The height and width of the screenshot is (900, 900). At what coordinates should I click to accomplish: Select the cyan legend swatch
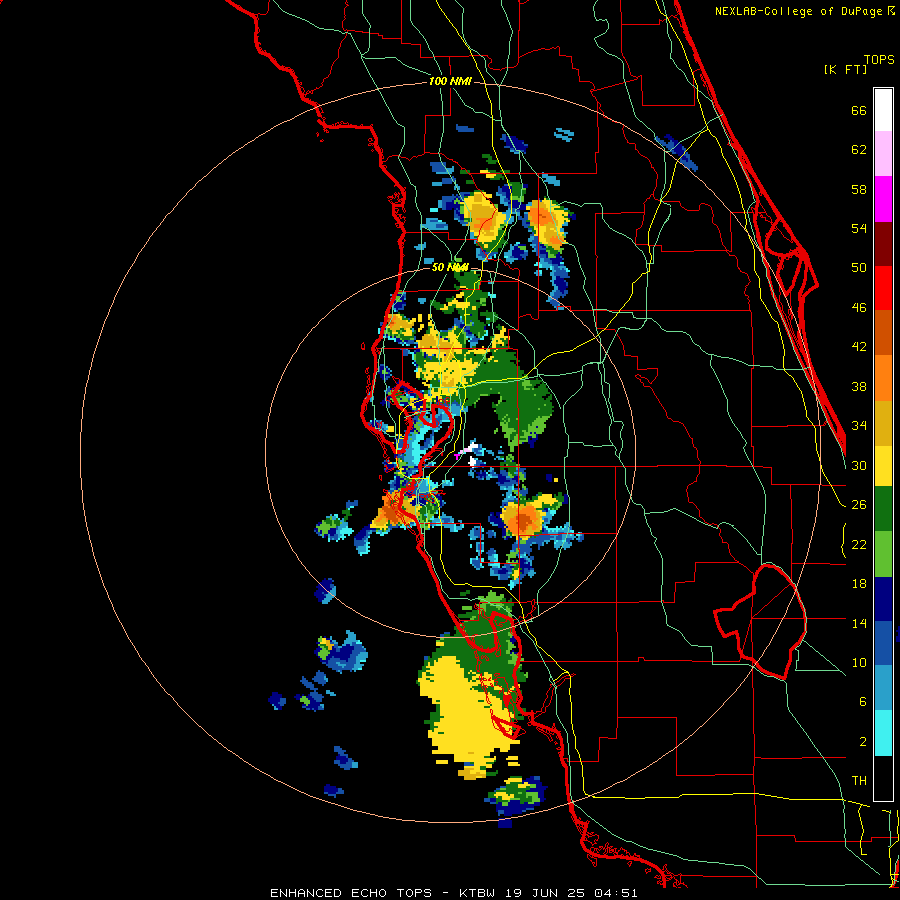pyautogui.click(x=883, y=734)
